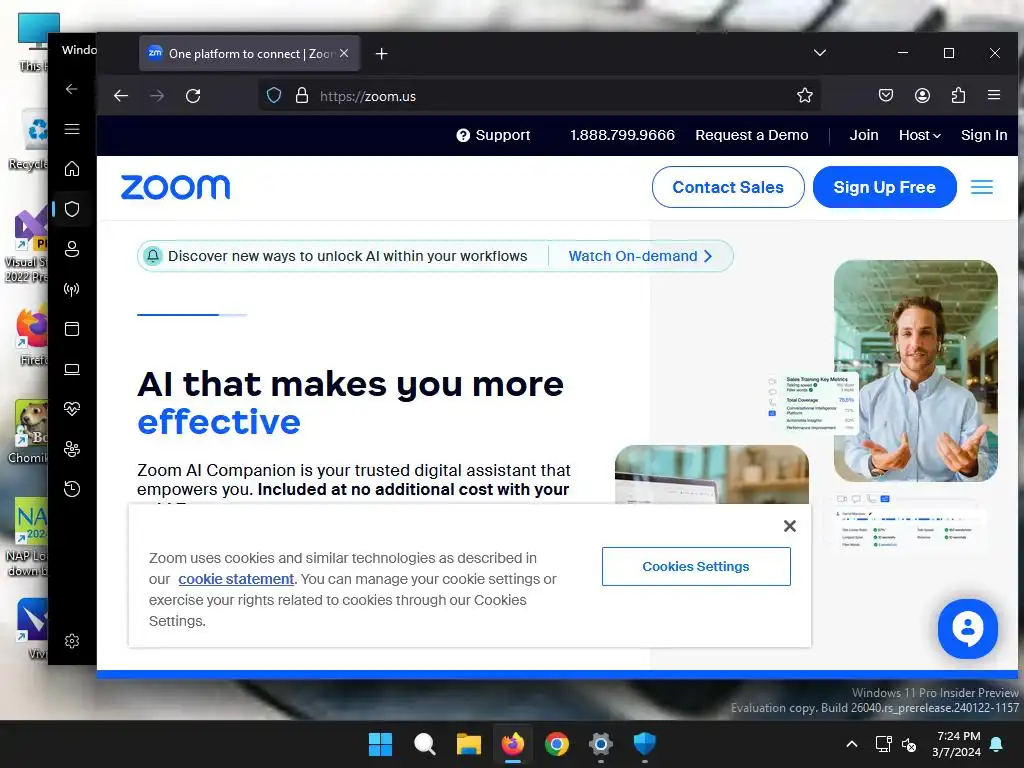
Task: Bookmark this page with star icon
Action: pyautogui.click(x=805, y=95)
